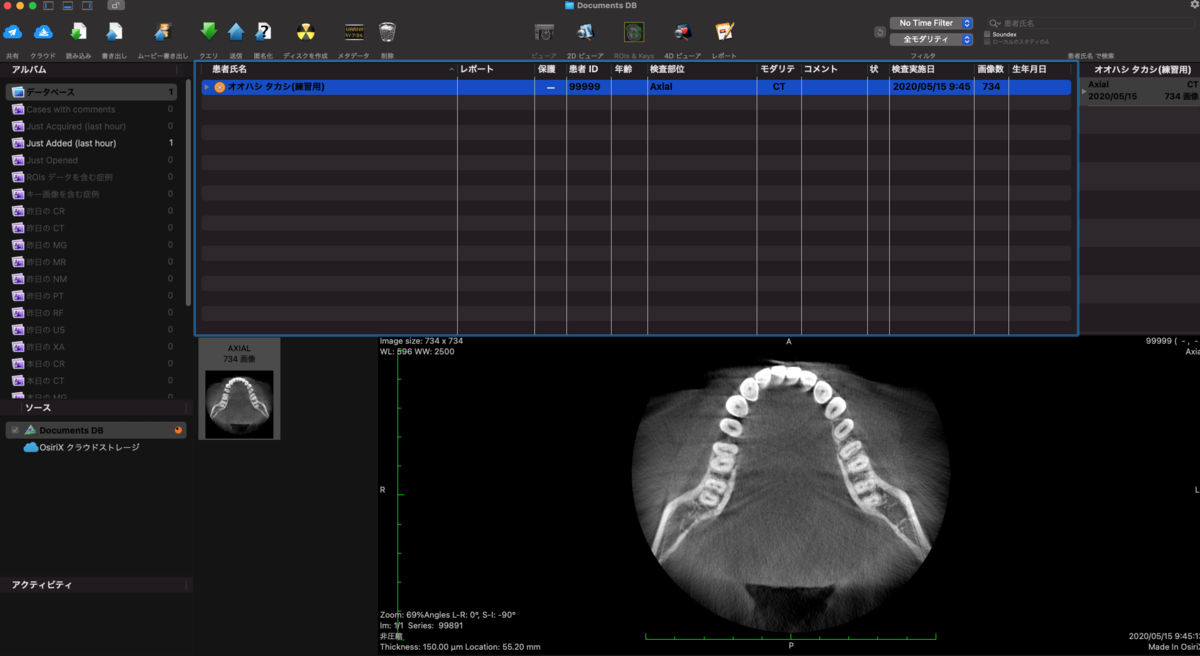The width and height of the screenshot is (1200, 656).
Task: Click the 検査部位 column header
Action: tap(702, 70)
